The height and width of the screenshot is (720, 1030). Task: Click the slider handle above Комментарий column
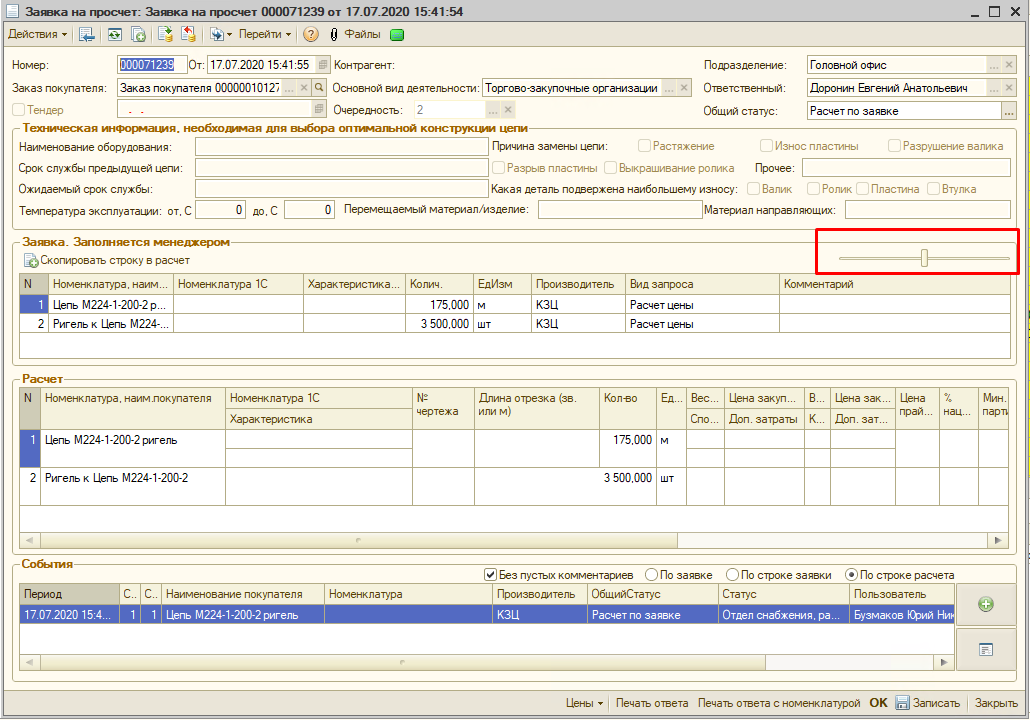pyautogui.click(x=924, y=258)
